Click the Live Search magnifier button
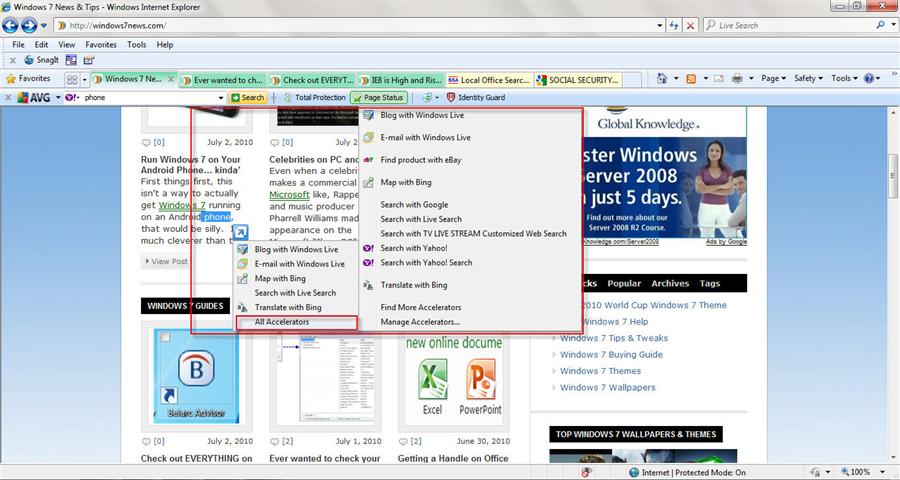Image resolution: width=900 pixels, height=480 pixels. 880,25
